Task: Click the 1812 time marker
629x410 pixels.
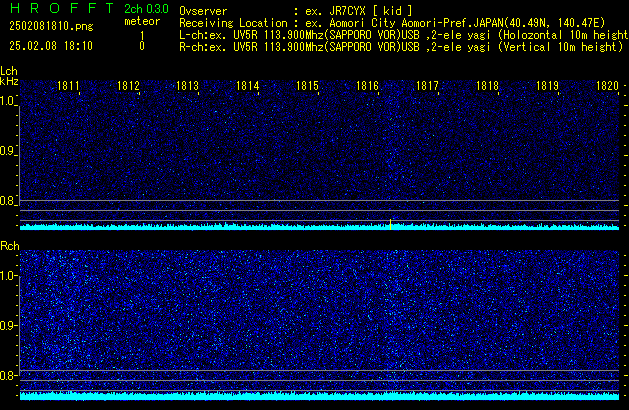Action: pos(128,86)
